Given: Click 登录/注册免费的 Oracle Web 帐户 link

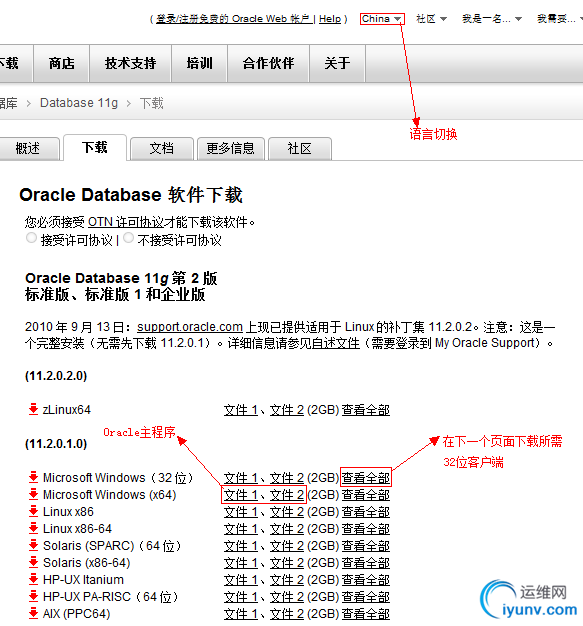Looking at the screenshot, I should [234, 19].
